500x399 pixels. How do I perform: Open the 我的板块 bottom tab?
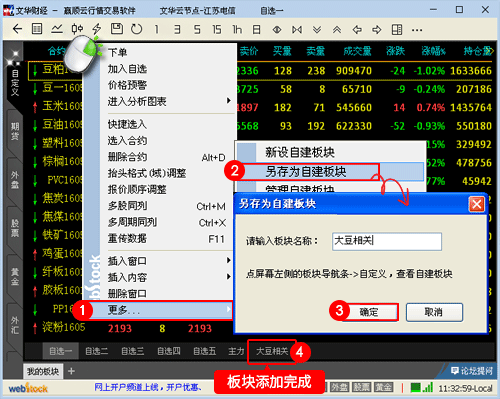point(43,371)
